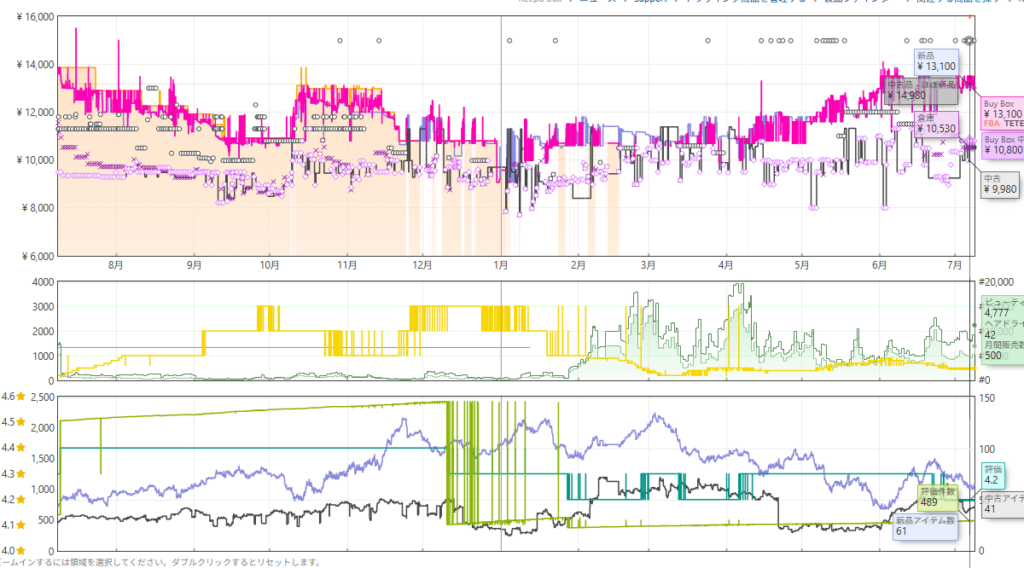Click the 4.3 star rating axis icon
Image resolution: width=1024 pixels, height=568 pixels.
pos(22,473)
